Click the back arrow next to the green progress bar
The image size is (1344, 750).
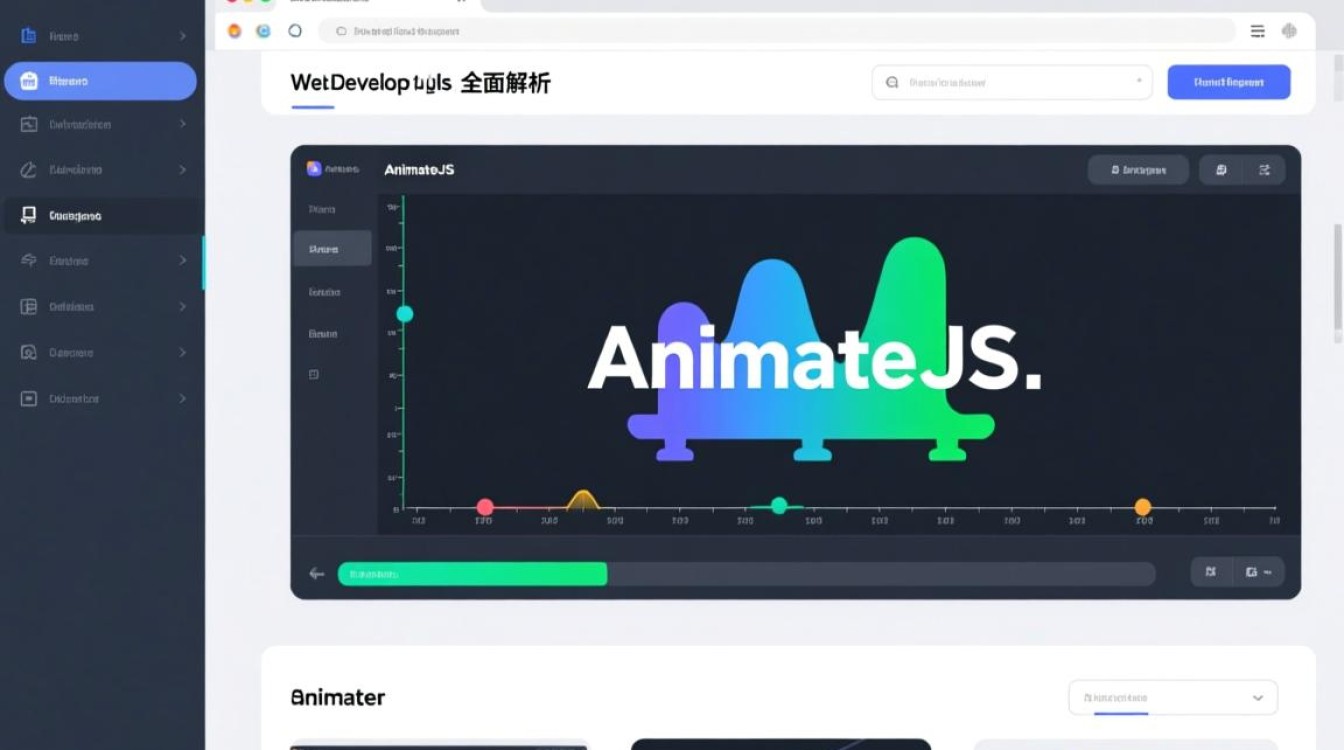[x=316, y=573]
